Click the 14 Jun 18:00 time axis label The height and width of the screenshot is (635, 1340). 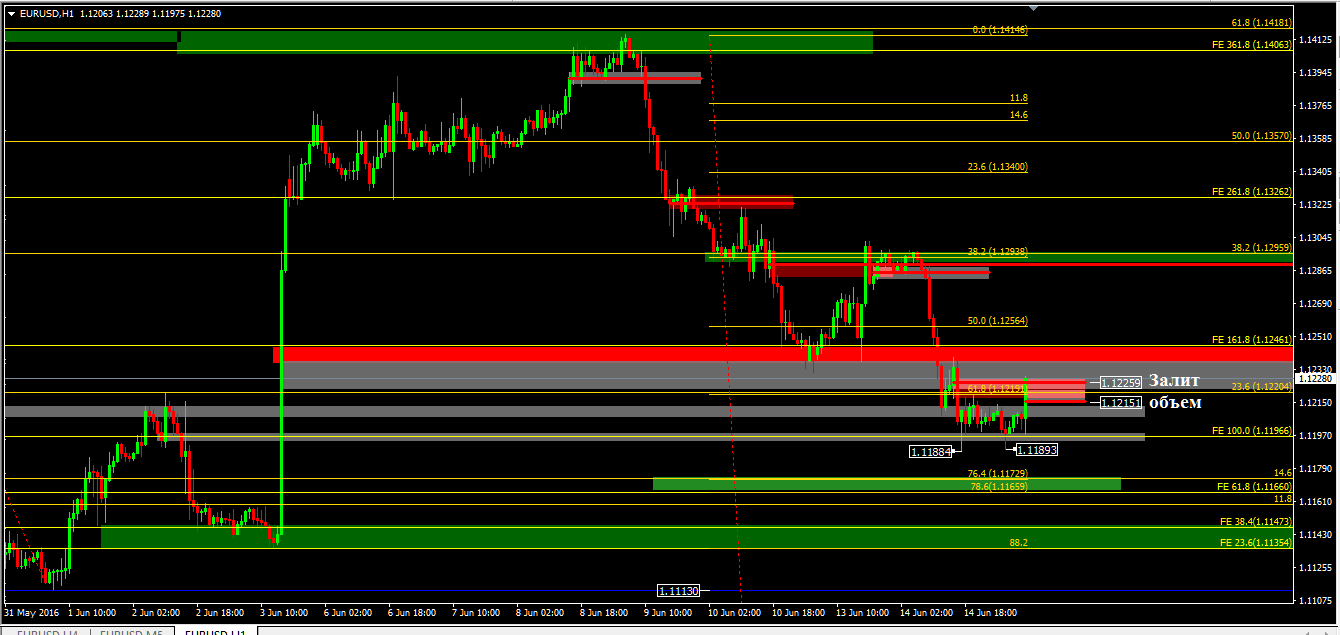tap(989, 611)
